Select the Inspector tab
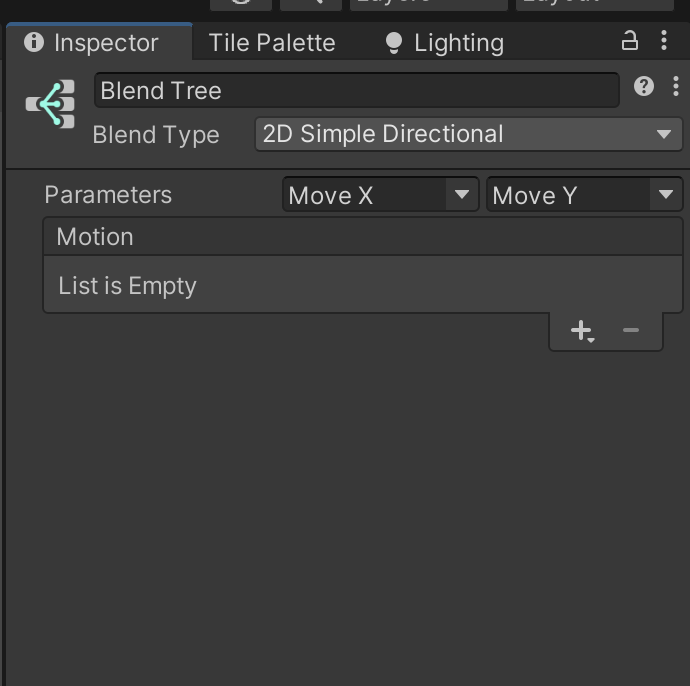 105,43
